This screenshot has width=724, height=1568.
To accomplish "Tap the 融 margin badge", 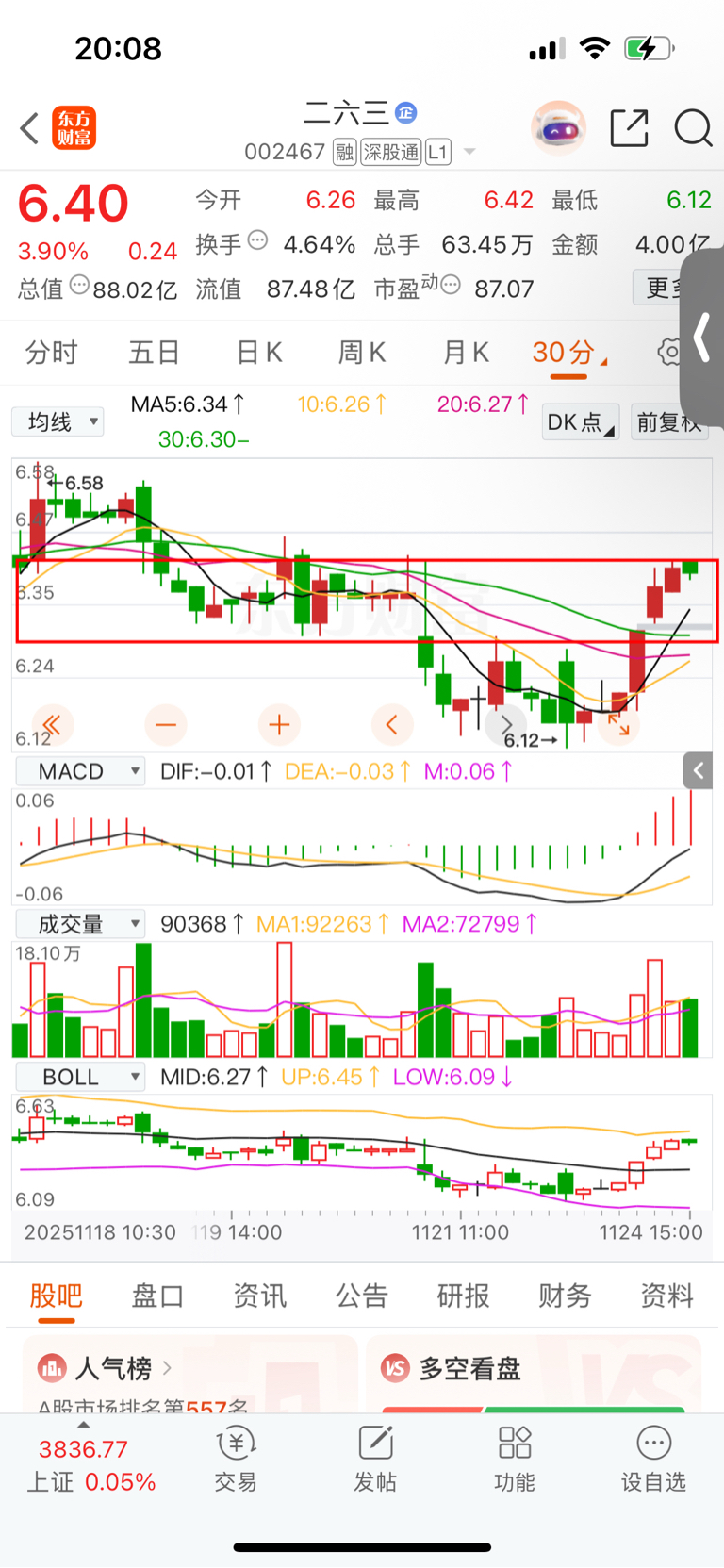I will 345,152.
